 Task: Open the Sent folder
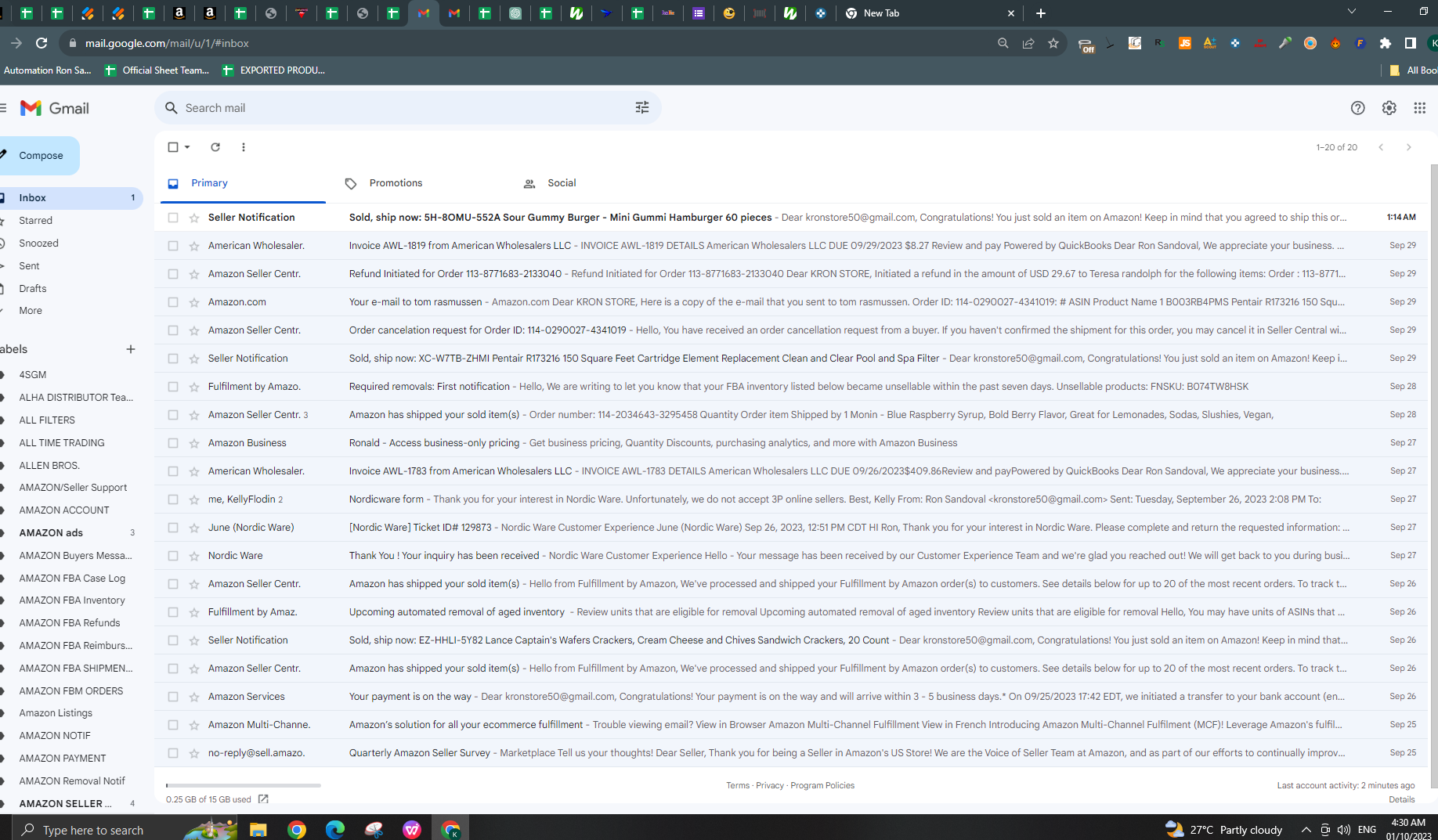point(29,266)
